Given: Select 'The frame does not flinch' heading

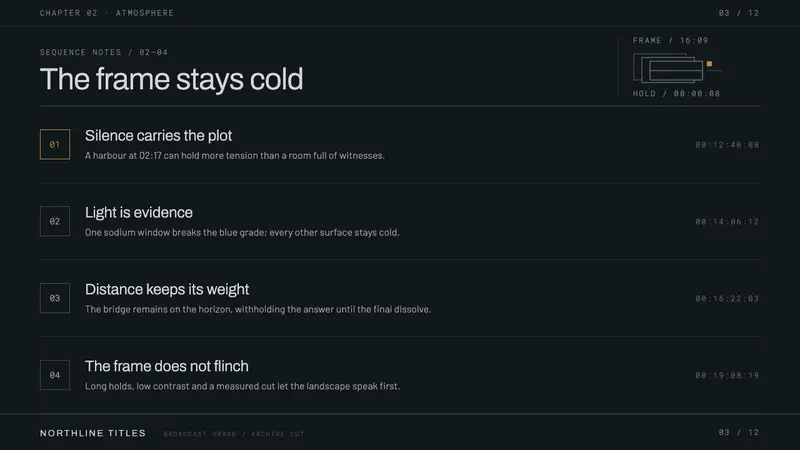Looking at the screenshot, I should 167,366.
